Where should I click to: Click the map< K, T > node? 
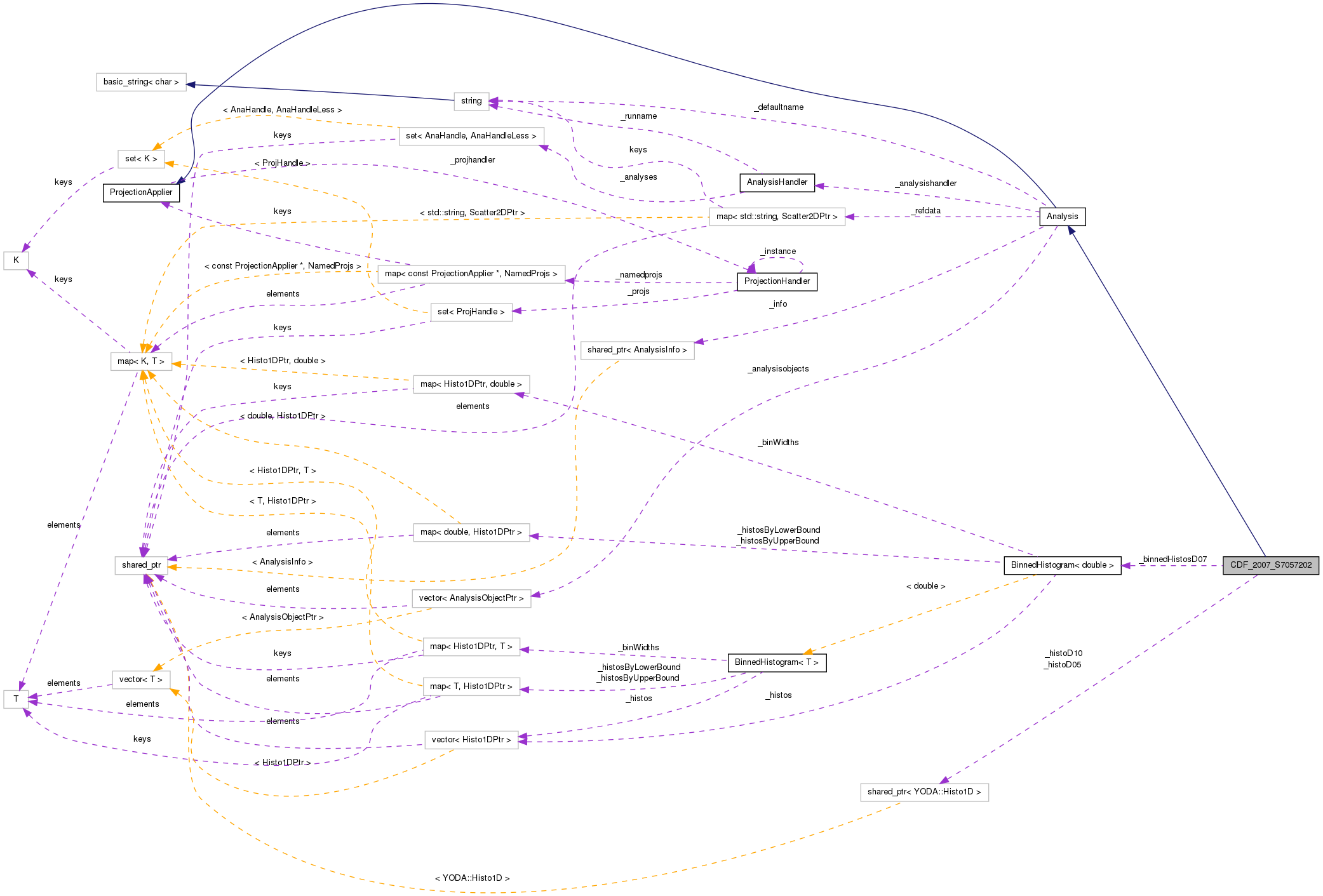[141, 361]
